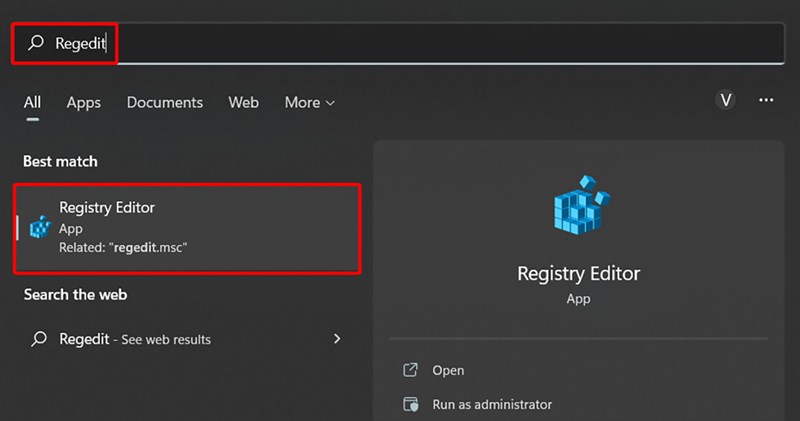Click the magnifier icon beside Regedit web result
800x421 pixels.
pyautogui.click(x=39, y=339)
